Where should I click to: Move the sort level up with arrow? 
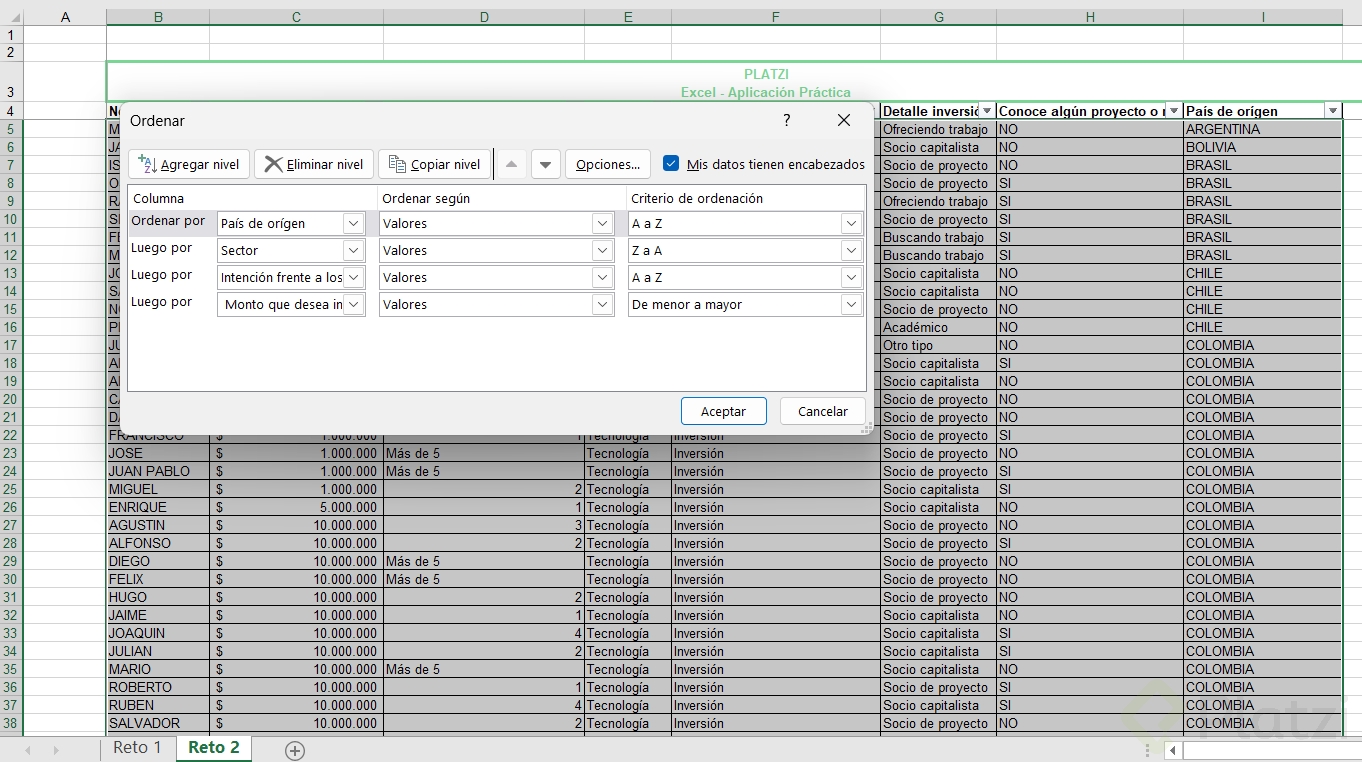point(511,164)
